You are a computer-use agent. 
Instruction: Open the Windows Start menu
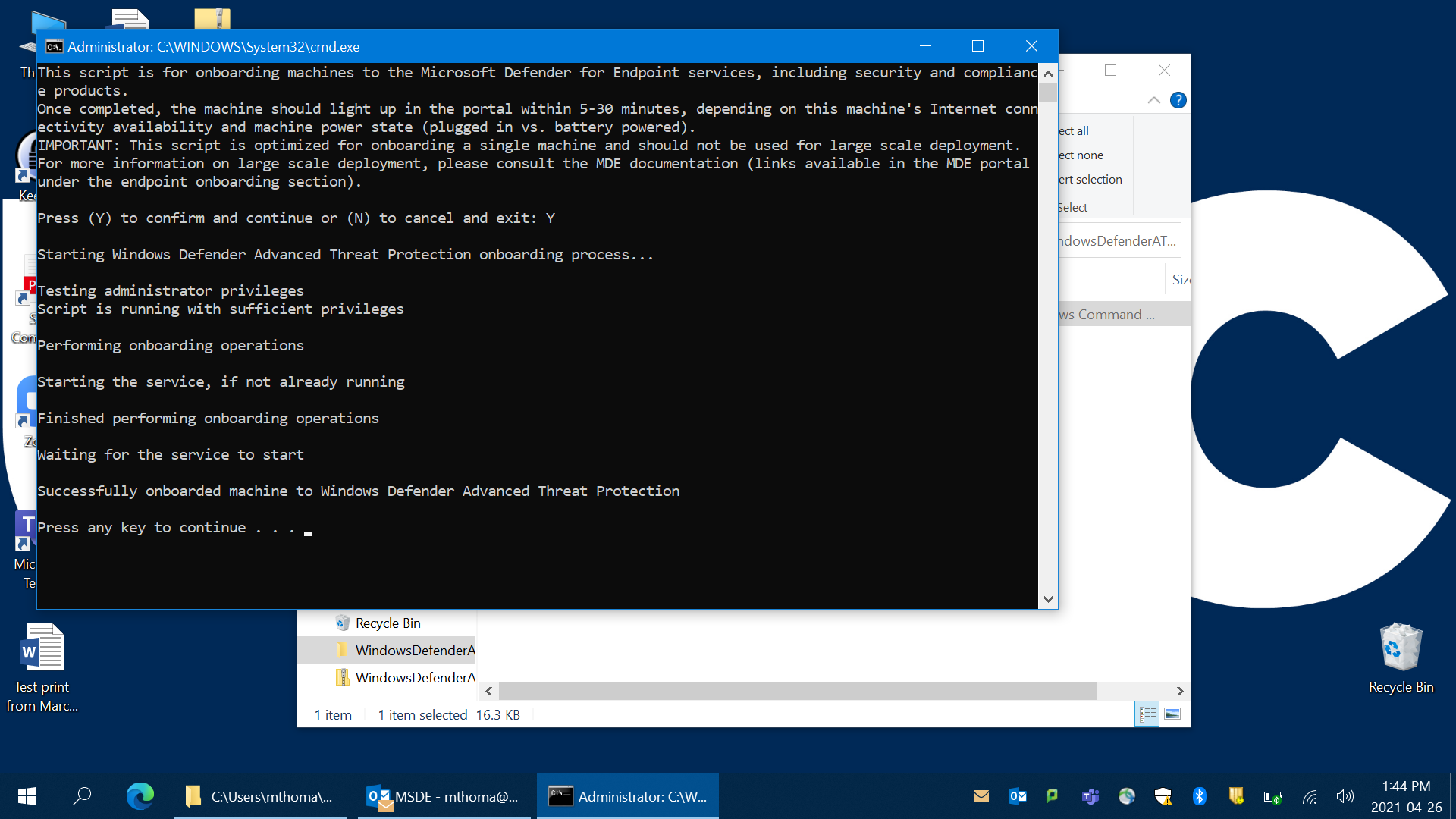(27, 796)
